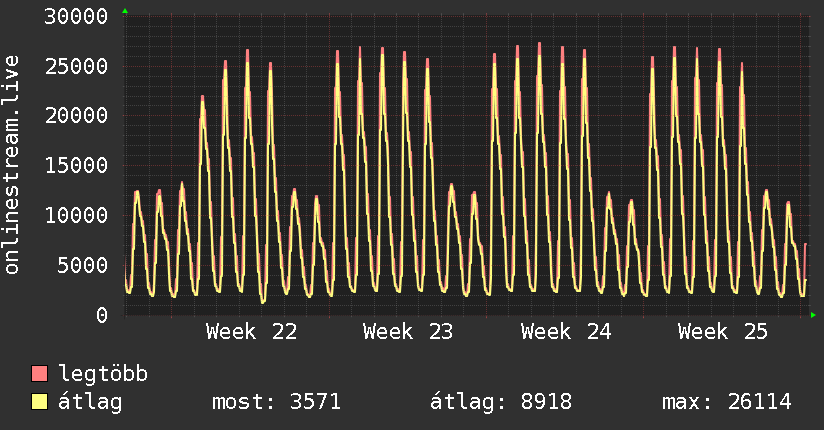Click the Week 25 axis label
The width and height of the screenshot is (824, 430).
[x=723, y=332]
